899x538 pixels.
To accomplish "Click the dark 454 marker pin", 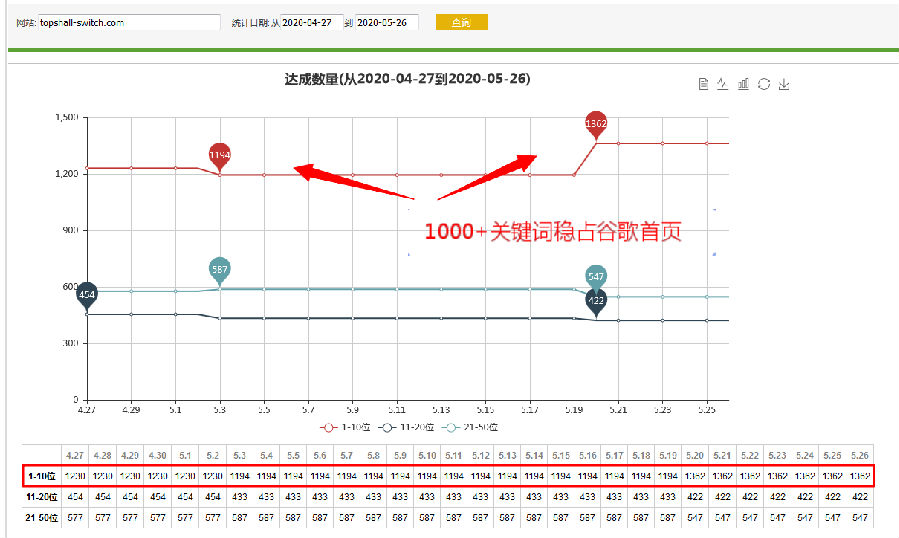I will pos(87,294).
